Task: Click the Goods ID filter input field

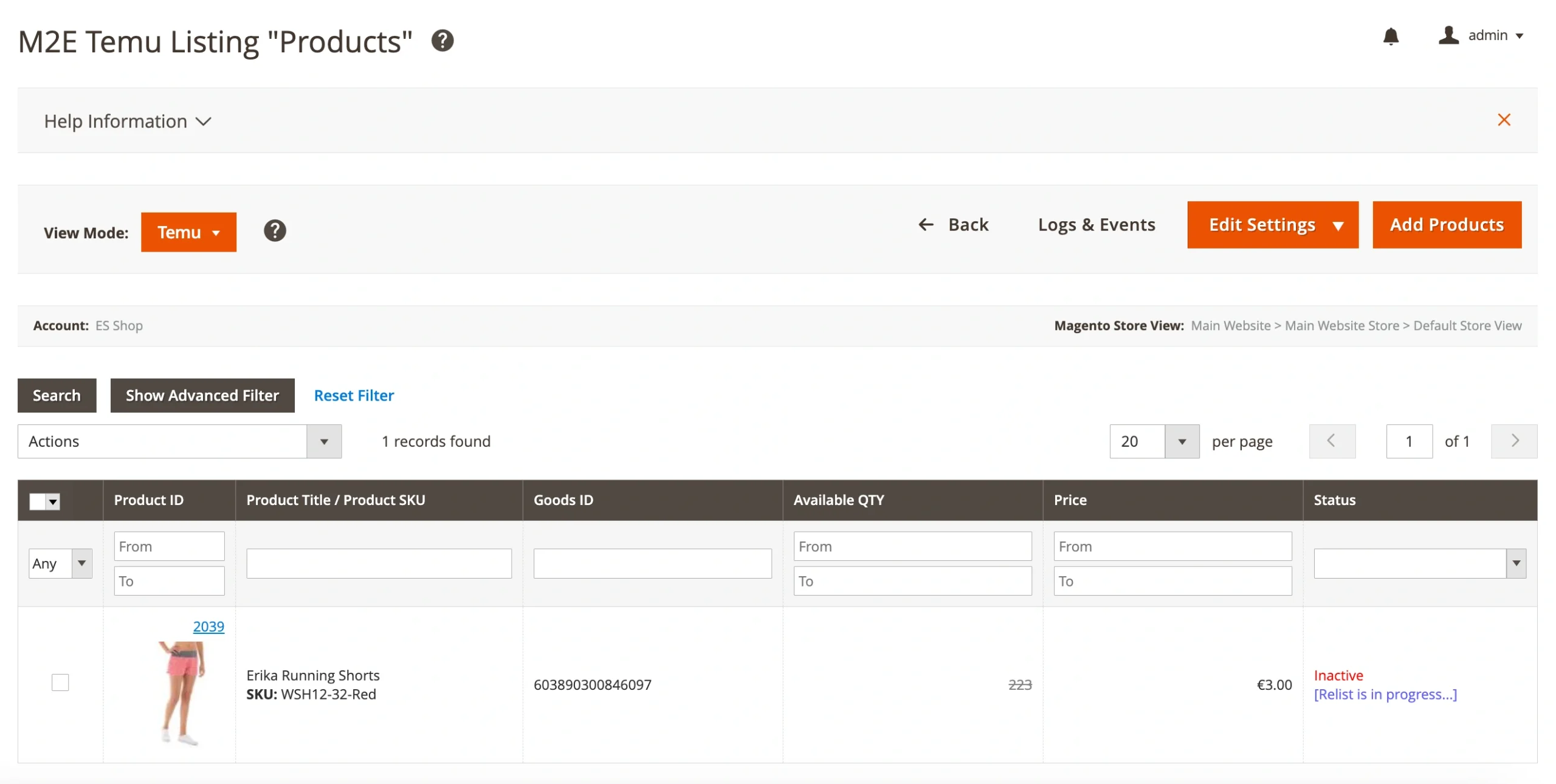Action: 652,563
